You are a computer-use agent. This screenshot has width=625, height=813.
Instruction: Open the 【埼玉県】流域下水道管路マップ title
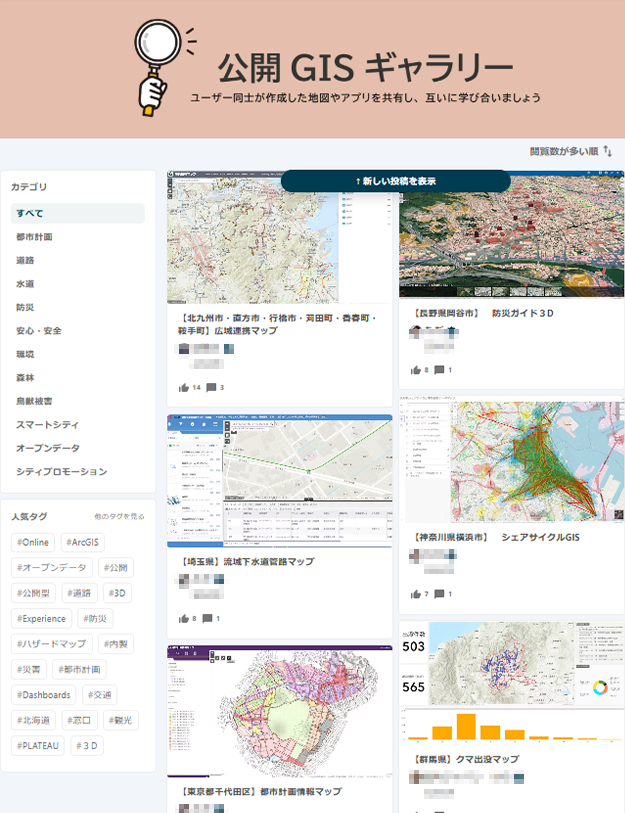246,562
